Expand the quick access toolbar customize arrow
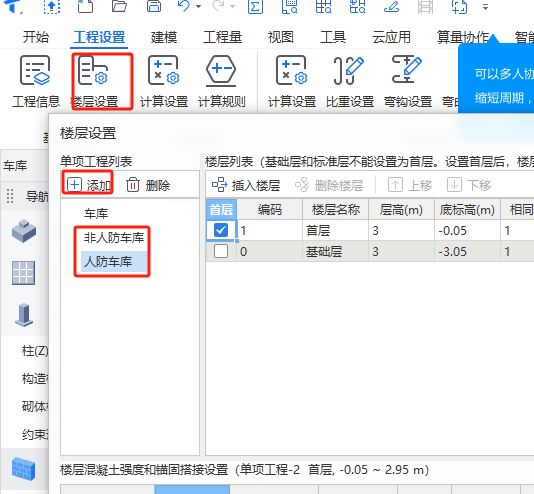534x494 pixels. click(x=486, y=6)
